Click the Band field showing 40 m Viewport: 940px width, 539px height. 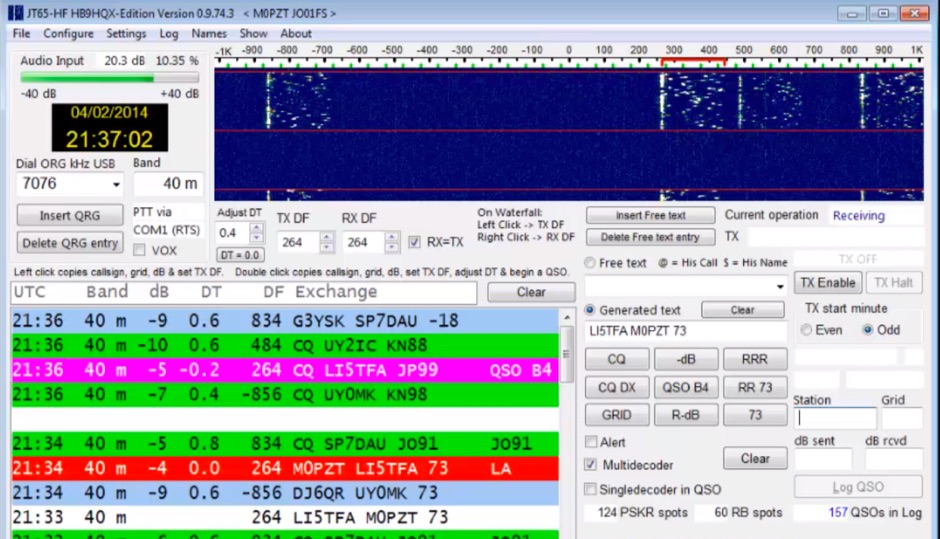click(x=168, y=183)
